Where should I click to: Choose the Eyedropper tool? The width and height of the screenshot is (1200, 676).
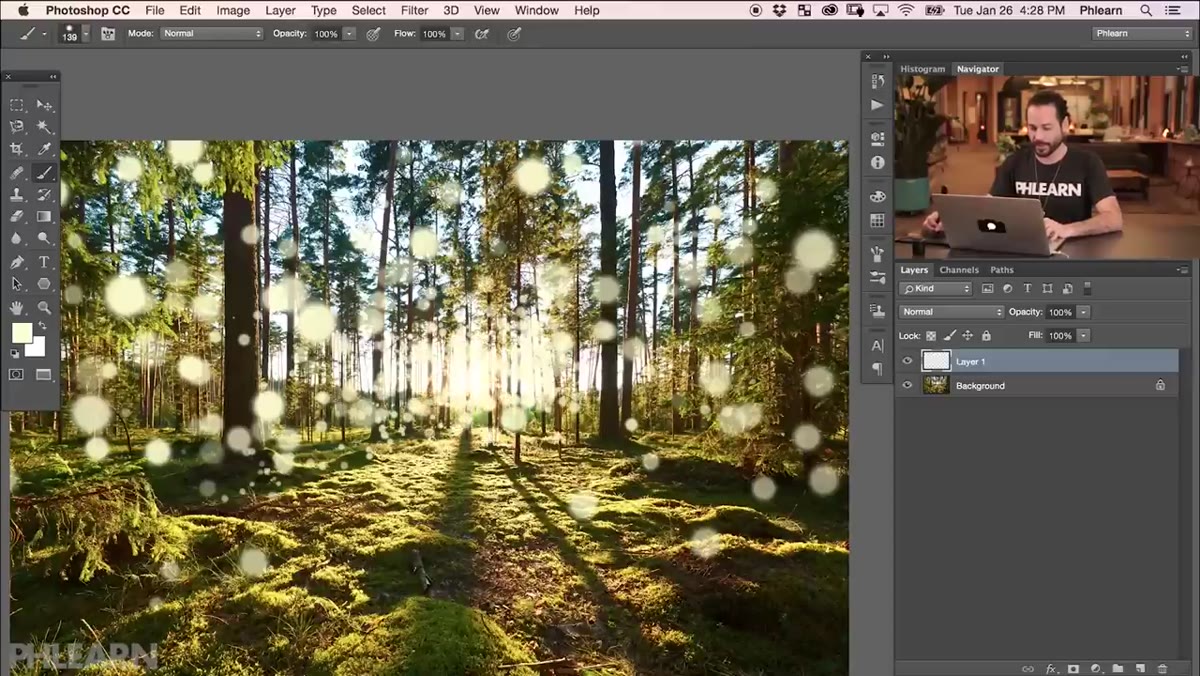point(44,149)
